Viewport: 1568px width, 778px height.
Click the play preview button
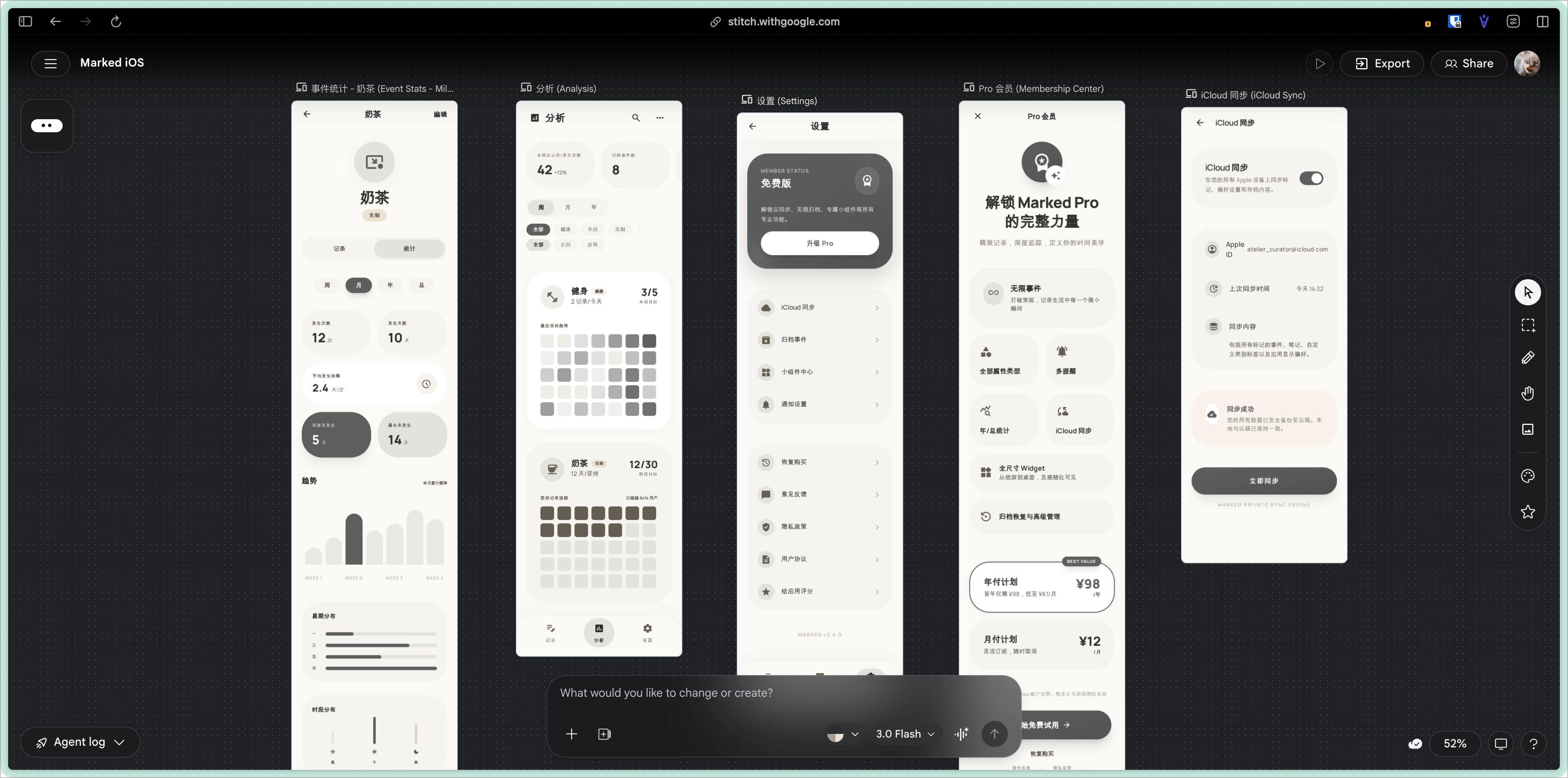click(1319, 63)
